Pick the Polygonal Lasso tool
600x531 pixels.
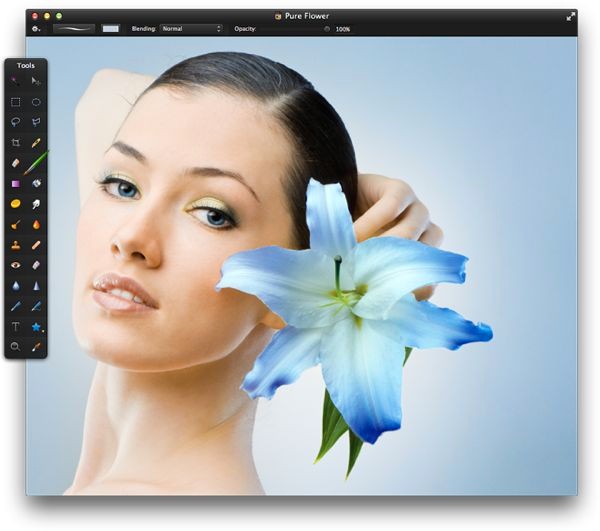point(36,122)
